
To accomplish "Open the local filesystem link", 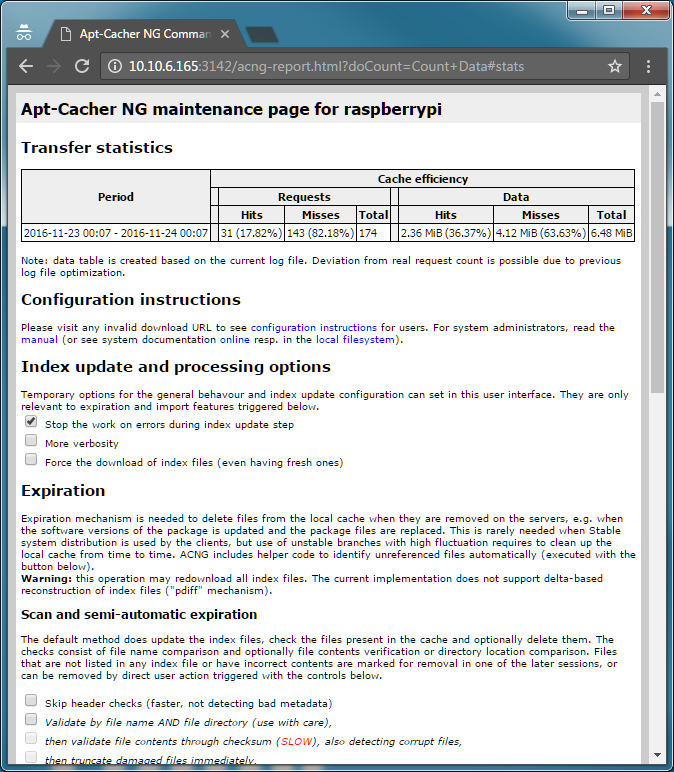I will tap(355, 339).
